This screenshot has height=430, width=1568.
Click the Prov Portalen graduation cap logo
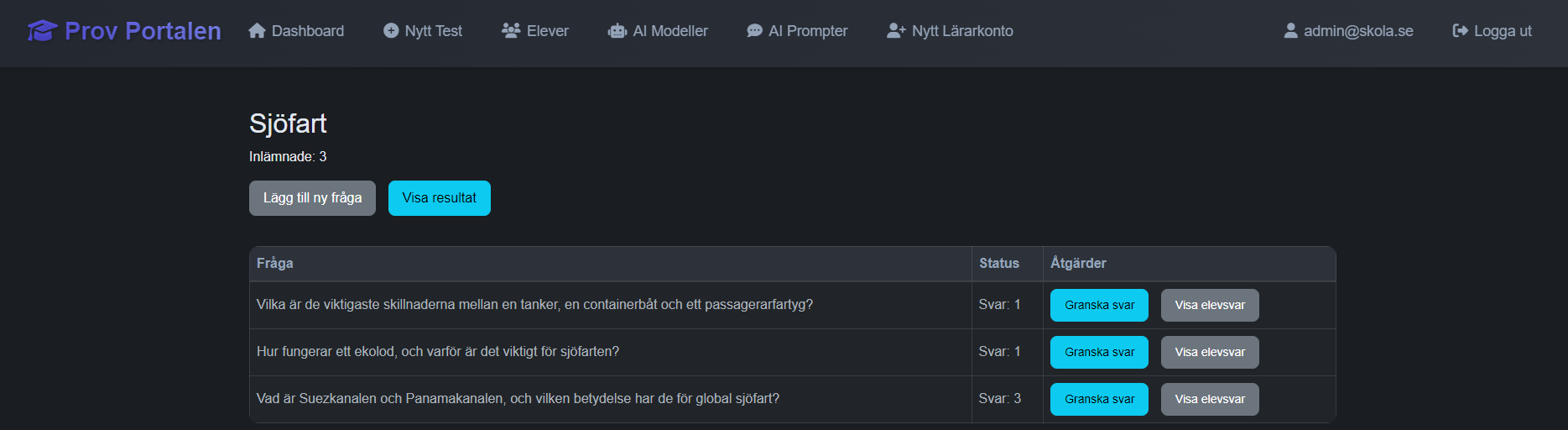tap(42, 31)
